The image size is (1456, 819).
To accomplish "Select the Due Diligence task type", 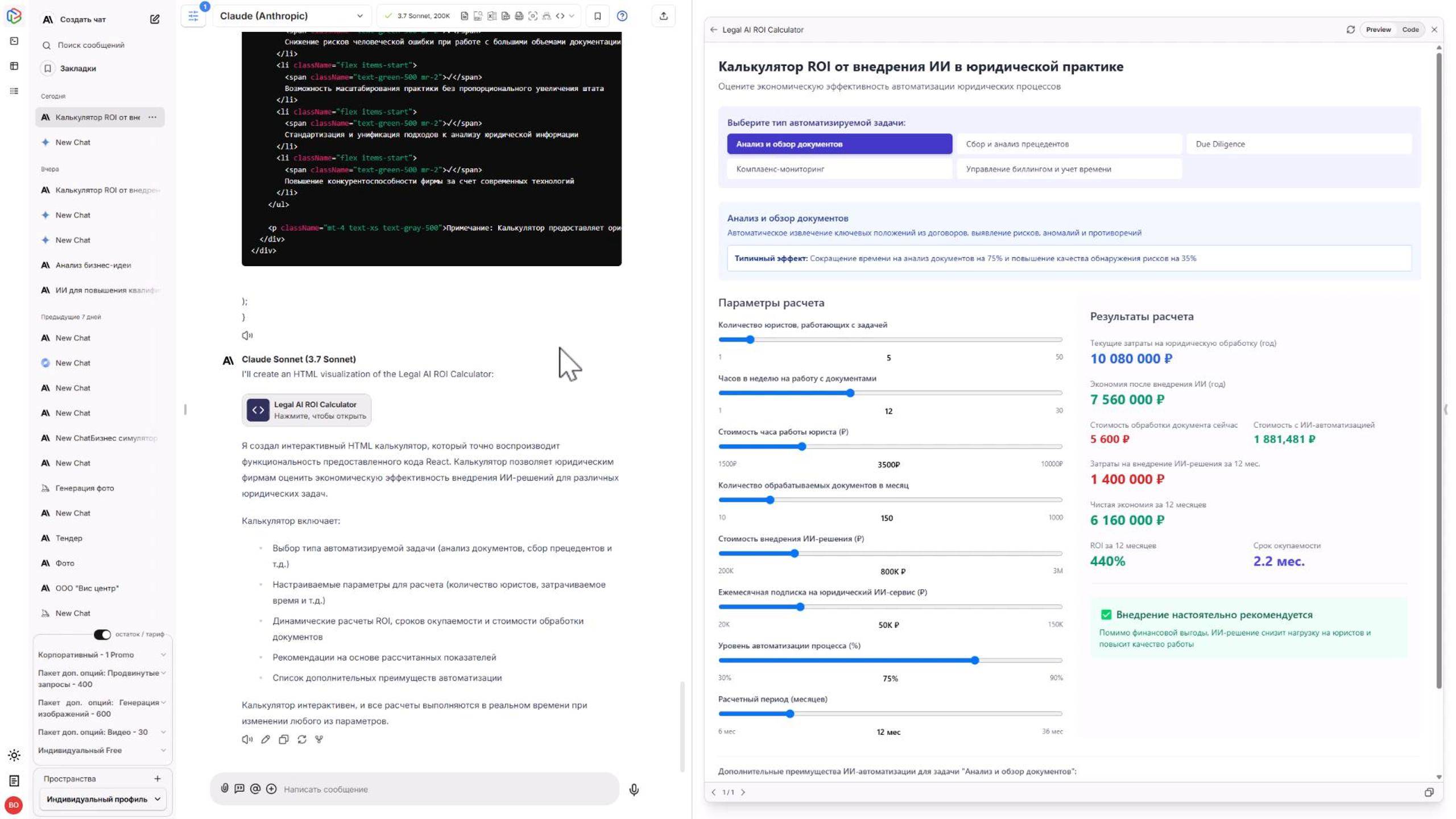I will [x=1298, y=144].
